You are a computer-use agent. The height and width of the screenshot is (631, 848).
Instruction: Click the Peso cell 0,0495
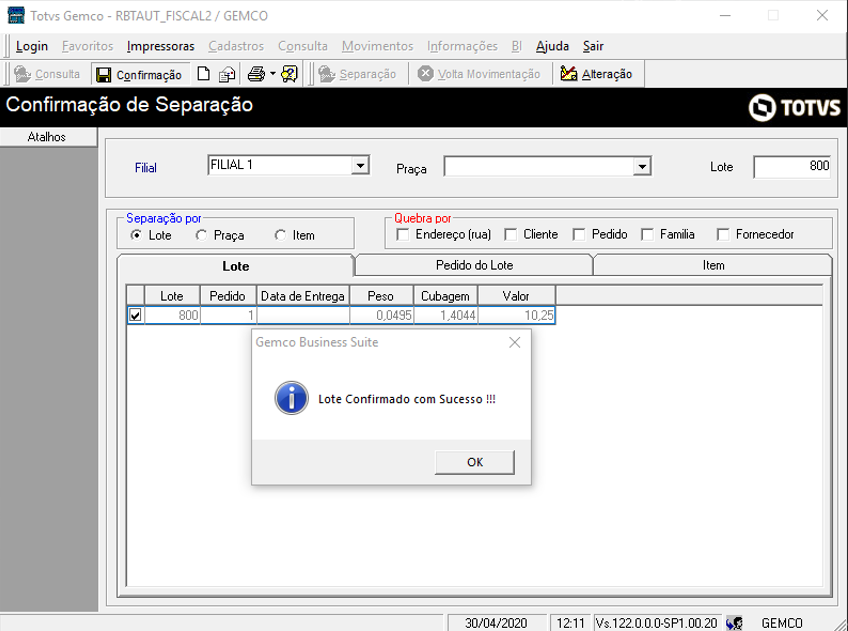pyautogui.click(x=381, y=315)
